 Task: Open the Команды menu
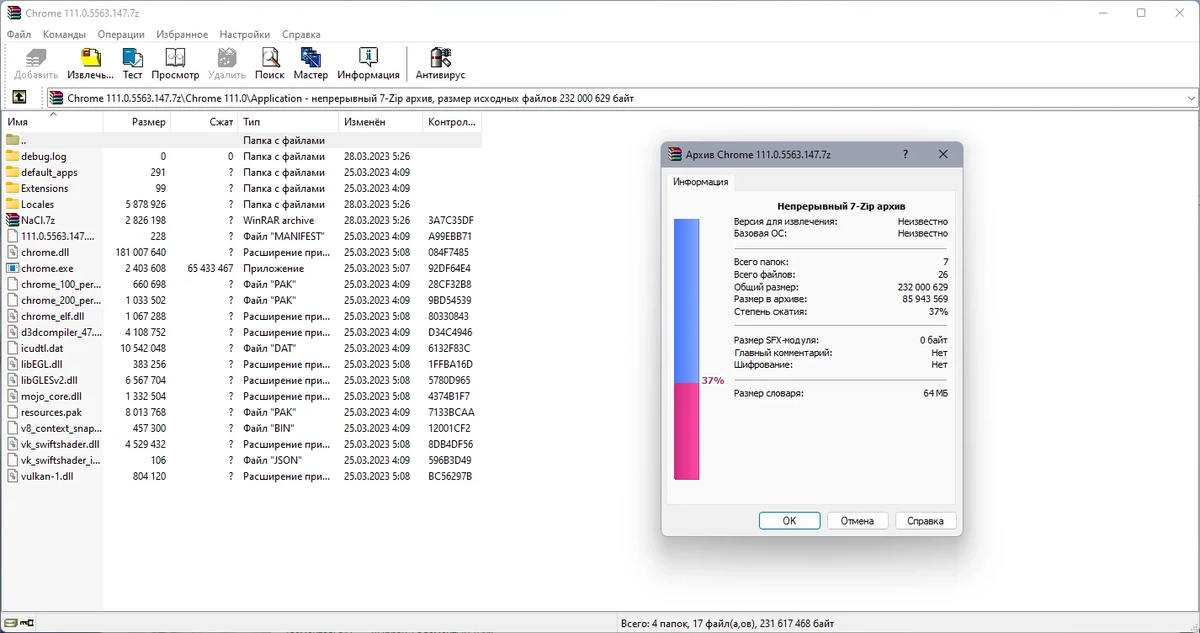click(64, 34)
